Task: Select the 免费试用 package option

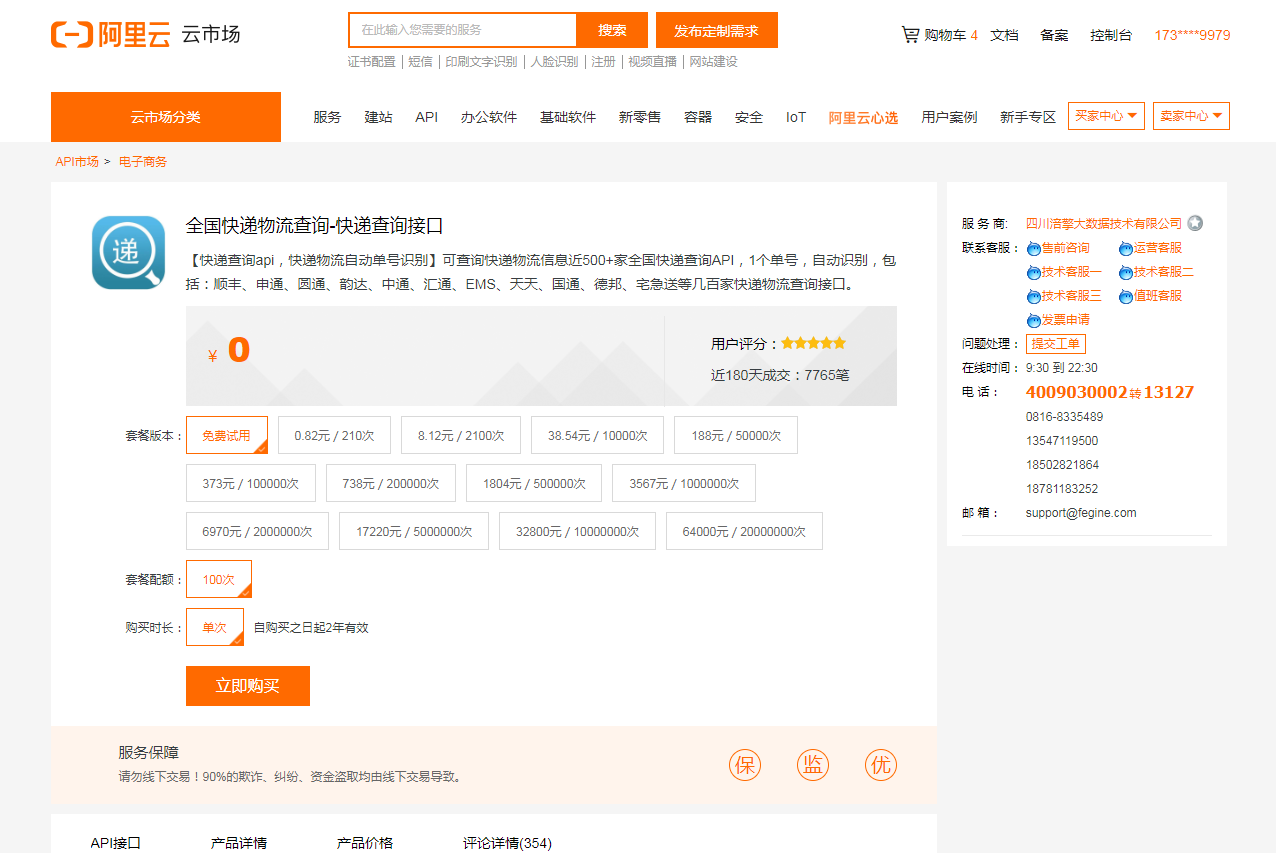Action: (227, 435)
